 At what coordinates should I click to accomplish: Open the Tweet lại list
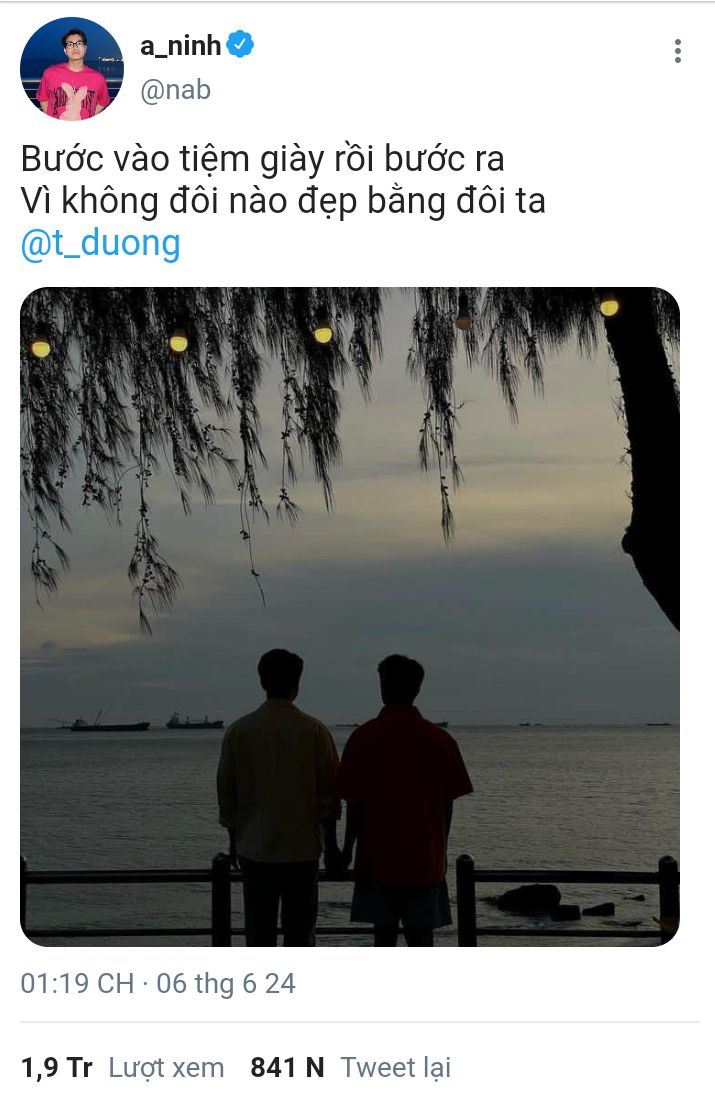(x=396, y=1067)
